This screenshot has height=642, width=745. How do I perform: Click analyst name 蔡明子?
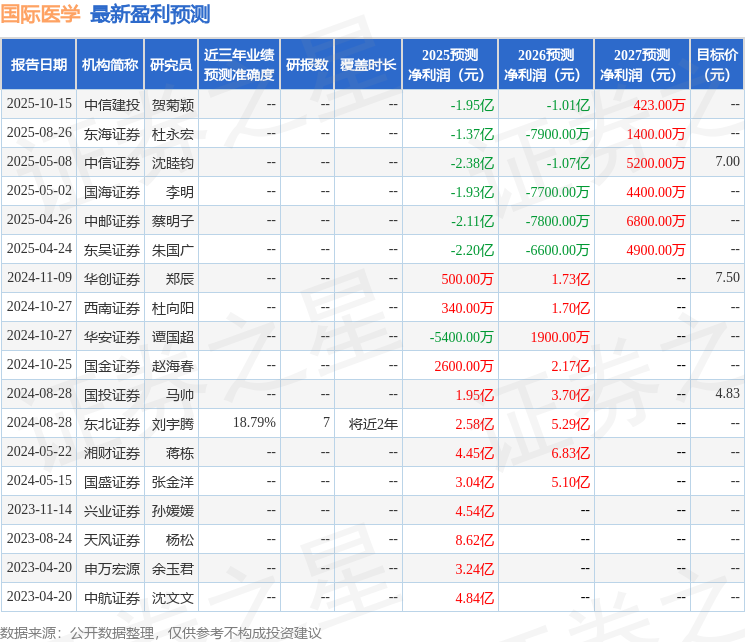pyautogui.click(x=172, y=221)
